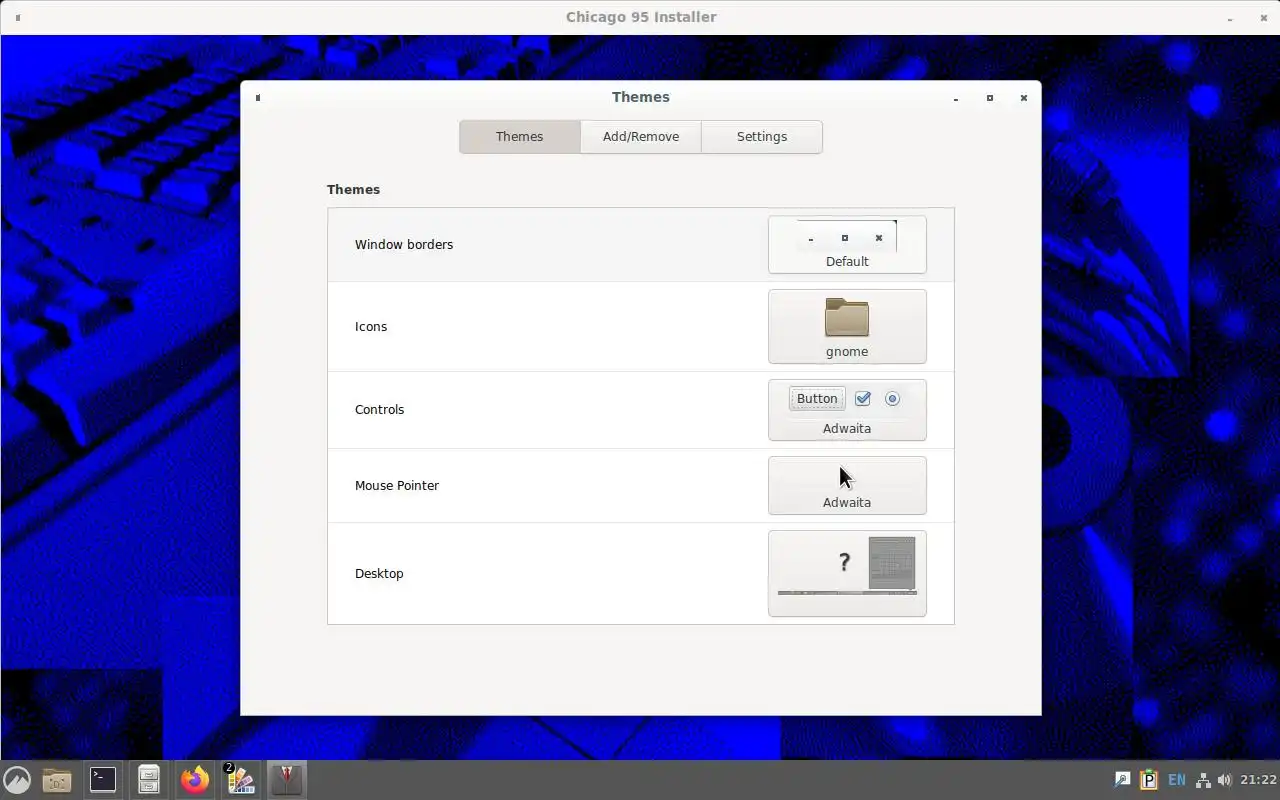Open the clipboard manager P tray icon
This screenshot has width=1280, height=800.
1149,780
